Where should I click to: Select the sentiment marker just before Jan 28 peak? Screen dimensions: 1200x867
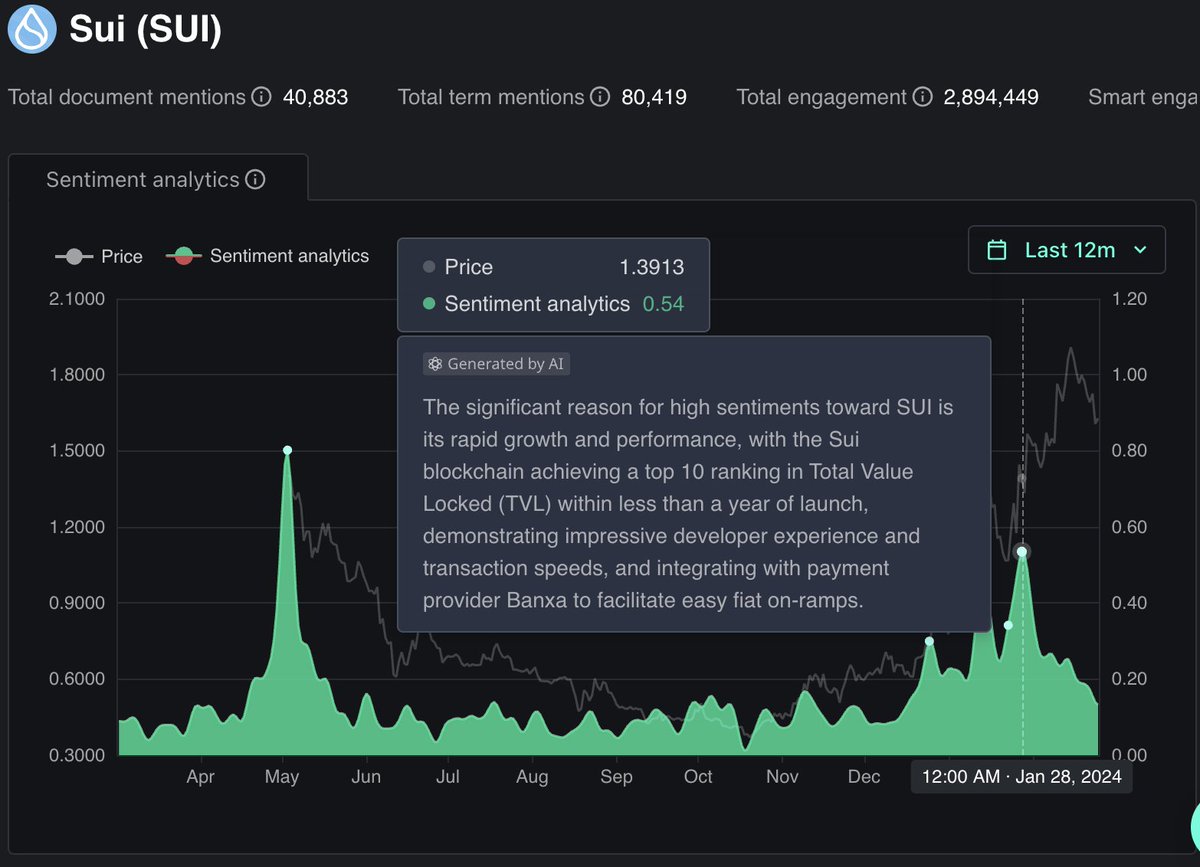coord(1008,625)
